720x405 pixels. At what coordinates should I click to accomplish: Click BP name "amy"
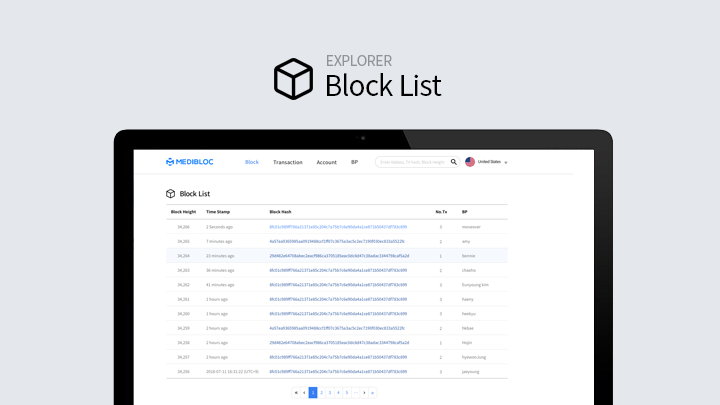click(x=466, y=242)
